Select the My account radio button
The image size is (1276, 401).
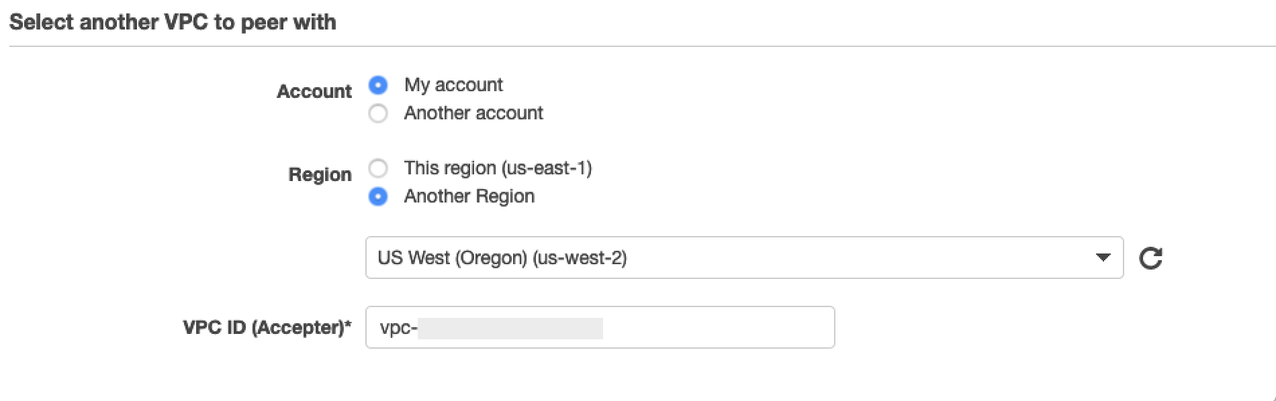(x=378, y=85)
